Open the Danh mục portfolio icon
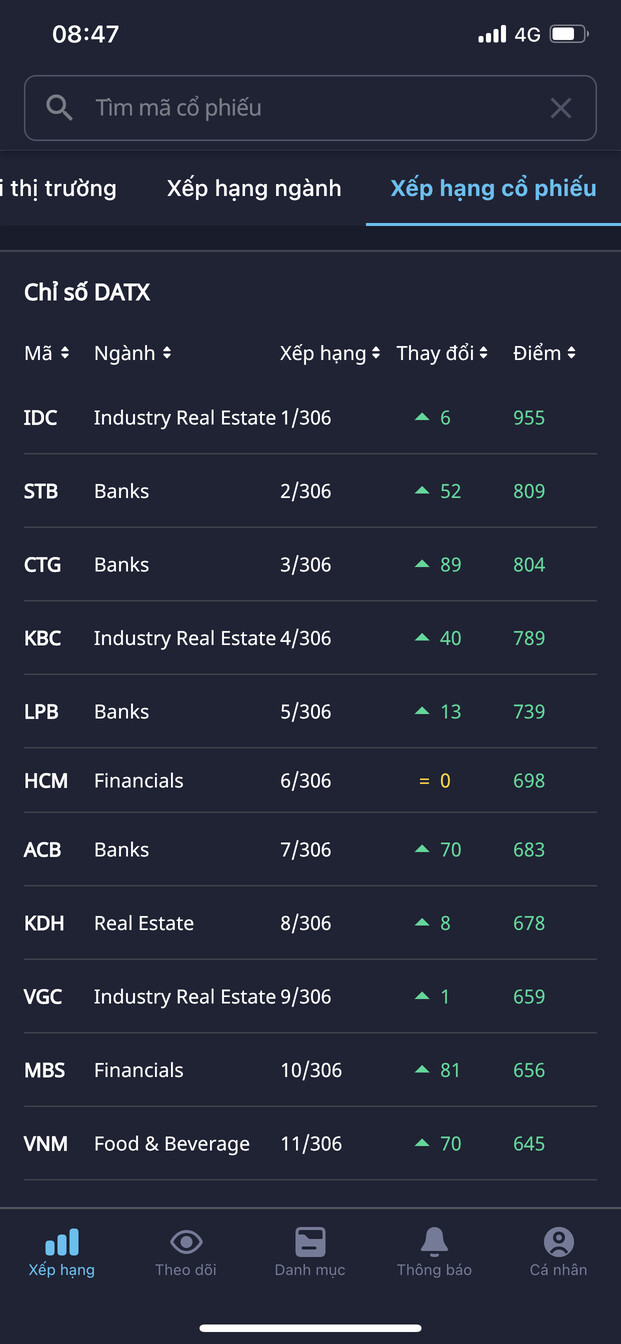Viewport: 621px width, 1344px height. tap(310, 1243)
